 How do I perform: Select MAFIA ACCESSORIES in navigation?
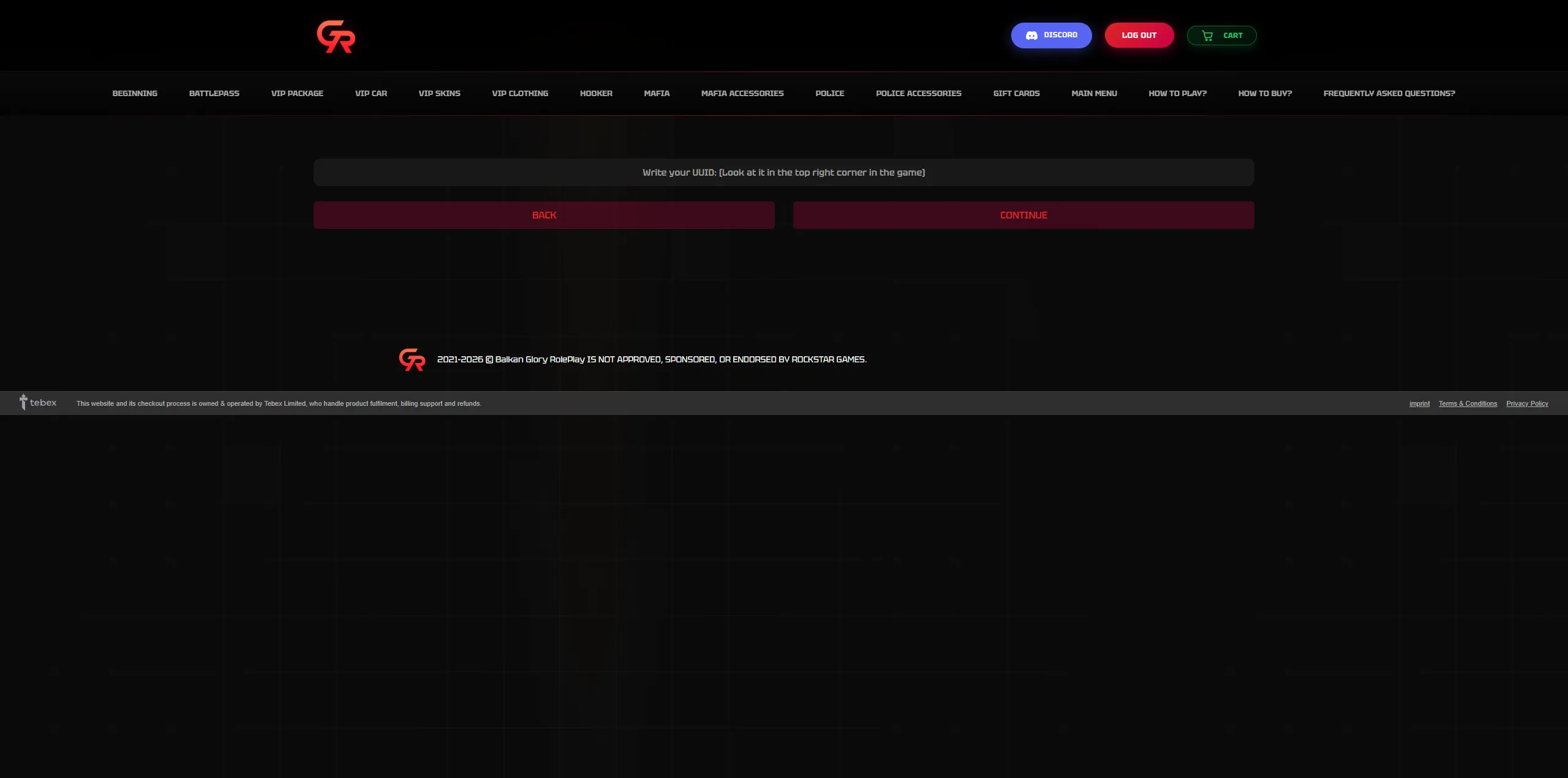(x=742, y=93)
